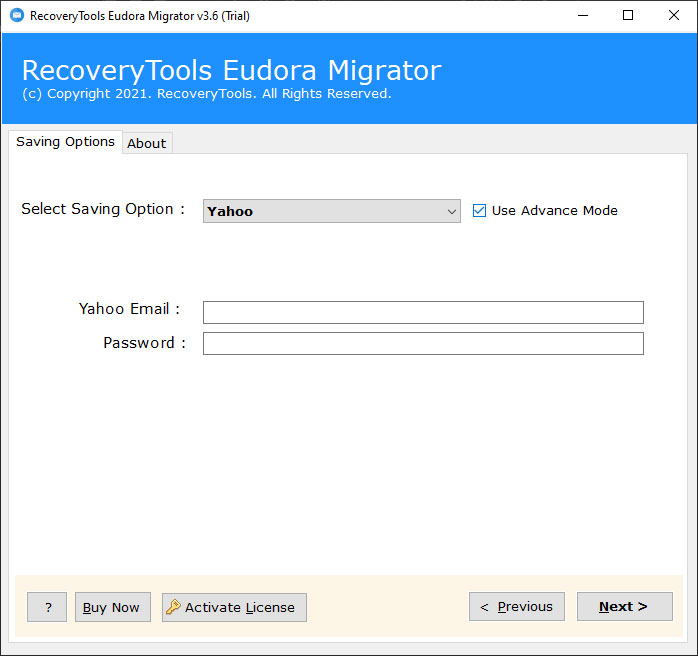Image resolution: width=698 pixels, height=656 pixels.
Task: Click the RecoveryTools app icon in title bar
Action: coord(17,16)
